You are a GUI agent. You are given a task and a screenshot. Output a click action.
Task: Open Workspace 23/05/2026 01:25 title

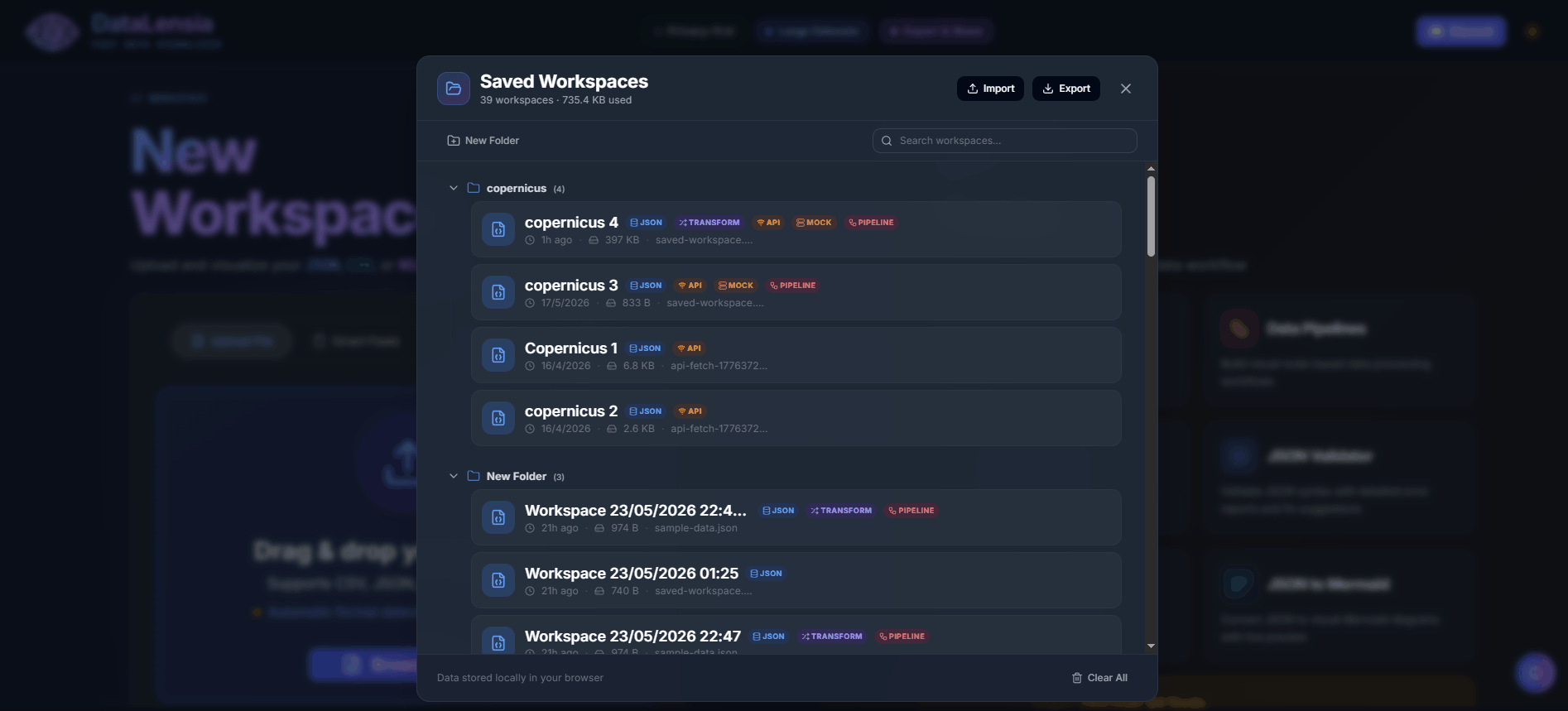(632, 574)
